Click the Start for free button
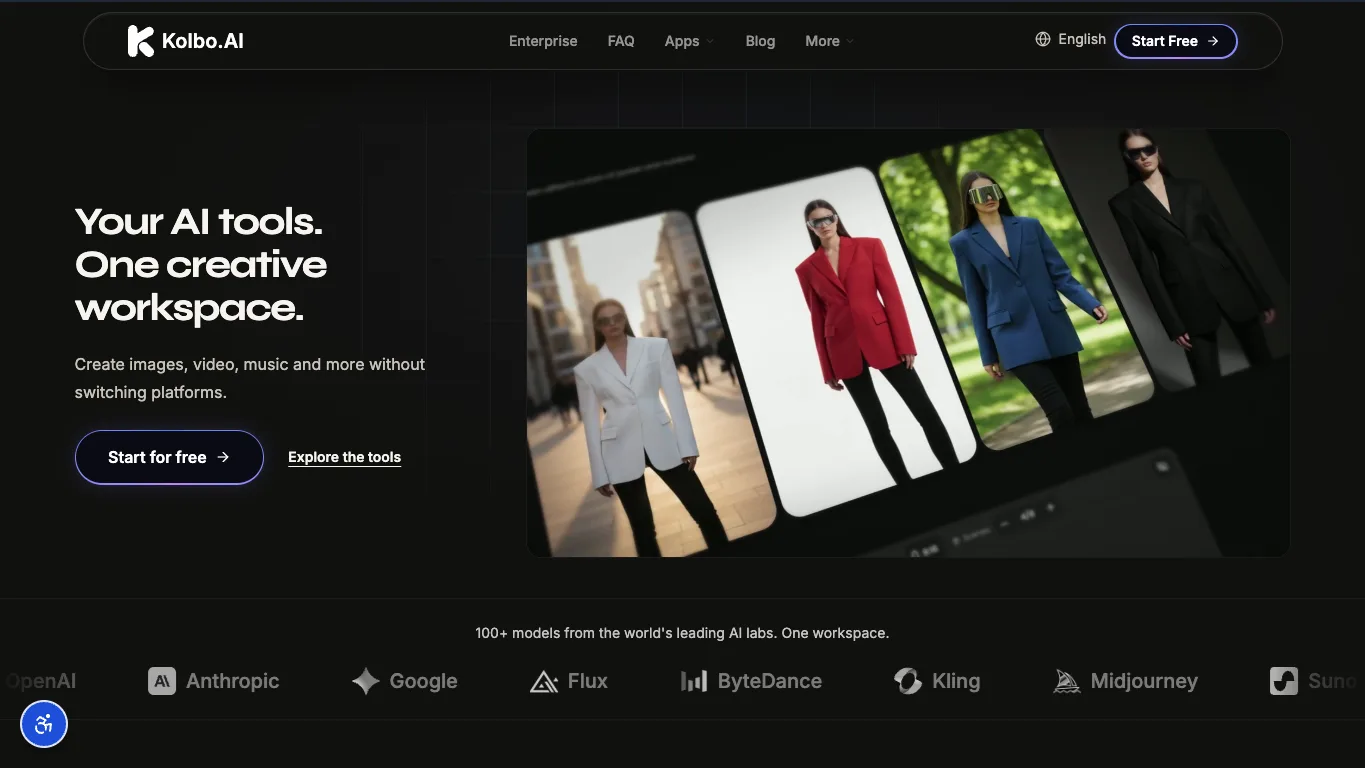1365x768 pixels. tap(169, 457)
